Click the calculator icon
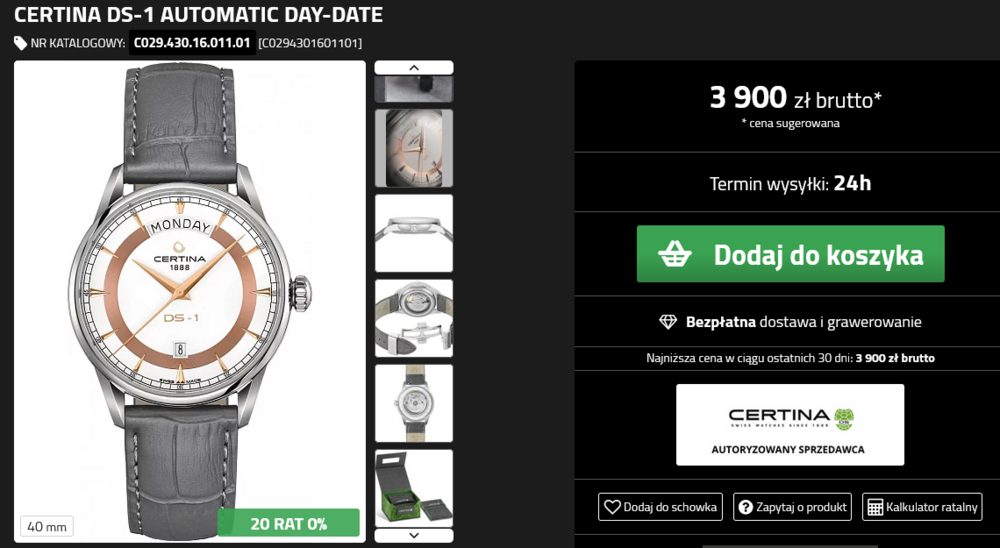The width and height of the screenshot is (1000, 548). pos(875,507)
